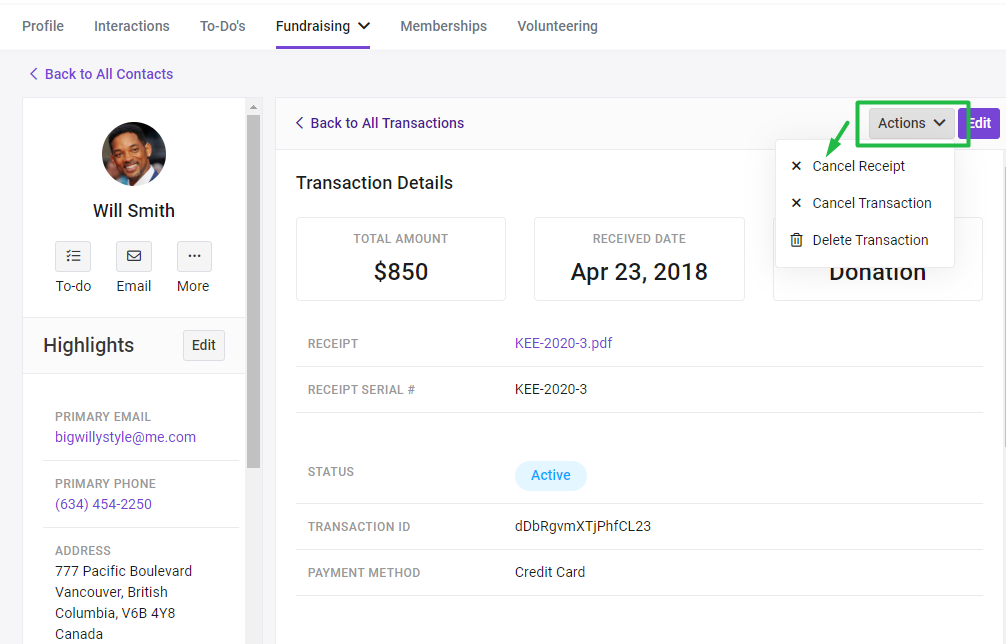The height and width of the screenshot is (644, 1006).
Task: Switch to the Profile tab
Action: click(43, 26)
